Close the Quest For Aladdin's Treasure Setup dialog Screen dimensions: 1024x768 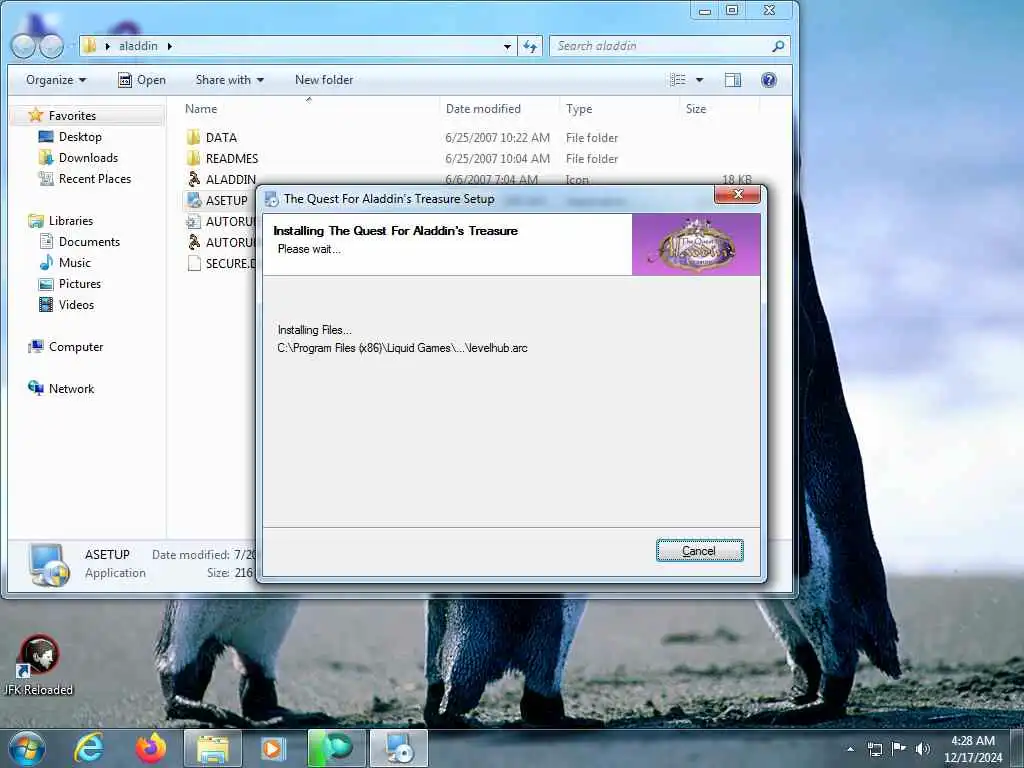pos(737,195)
